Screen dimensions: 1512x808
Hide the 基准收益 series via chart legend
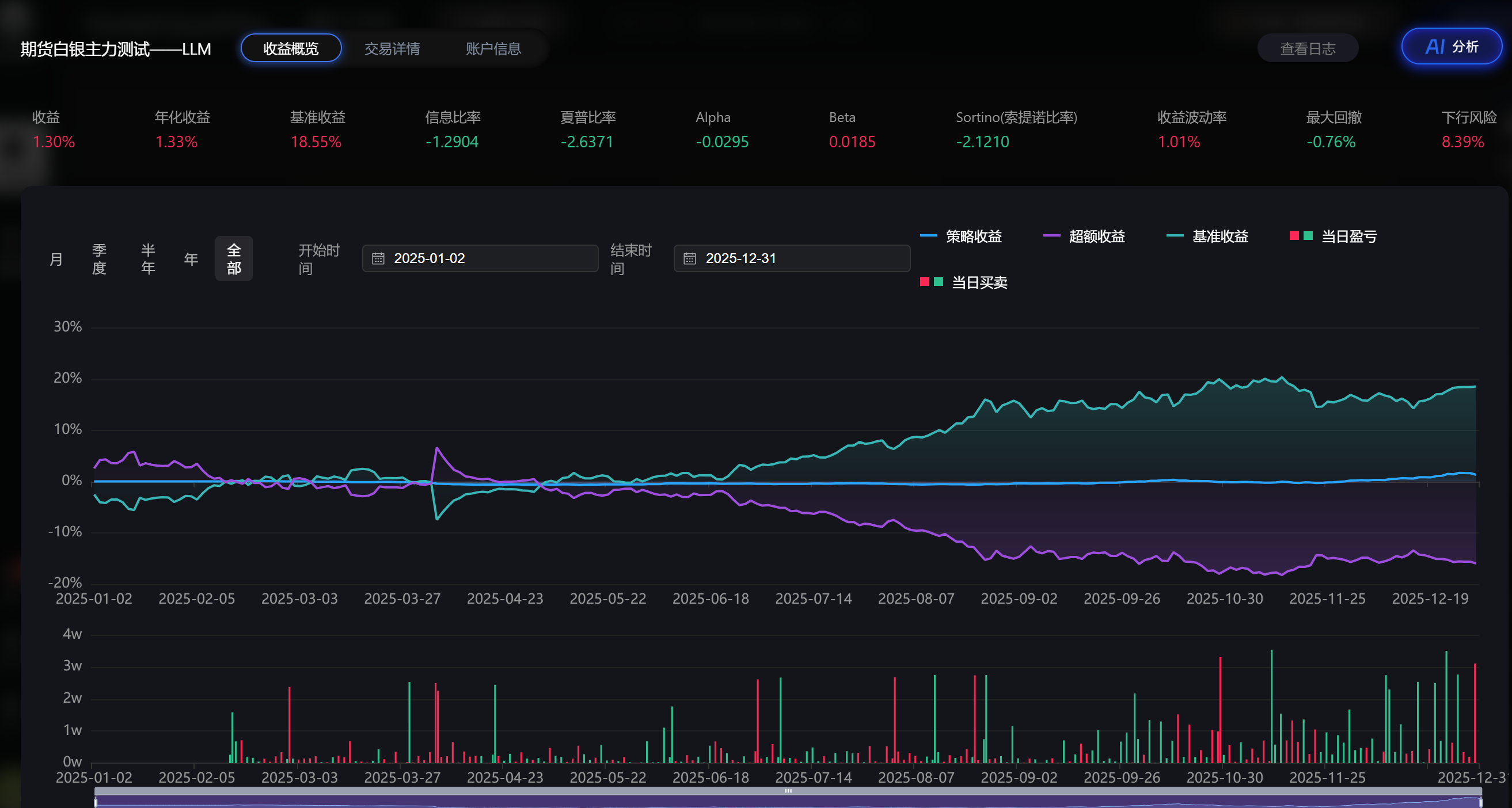1207,237
